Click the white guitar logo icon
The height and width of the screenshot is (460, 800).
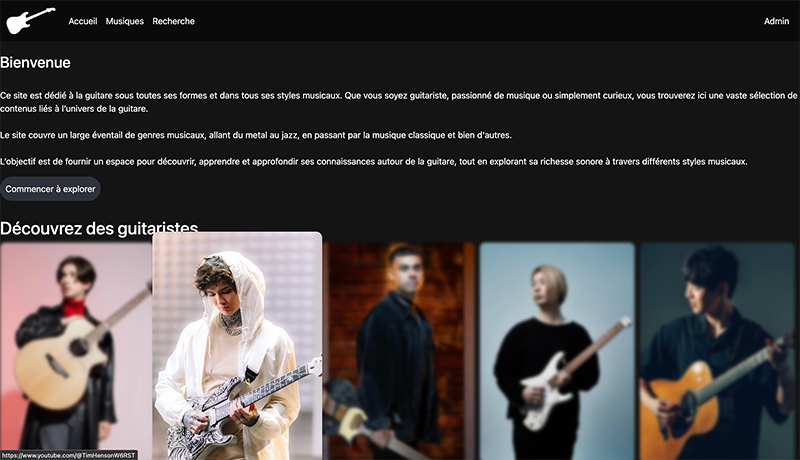[31, 20]
